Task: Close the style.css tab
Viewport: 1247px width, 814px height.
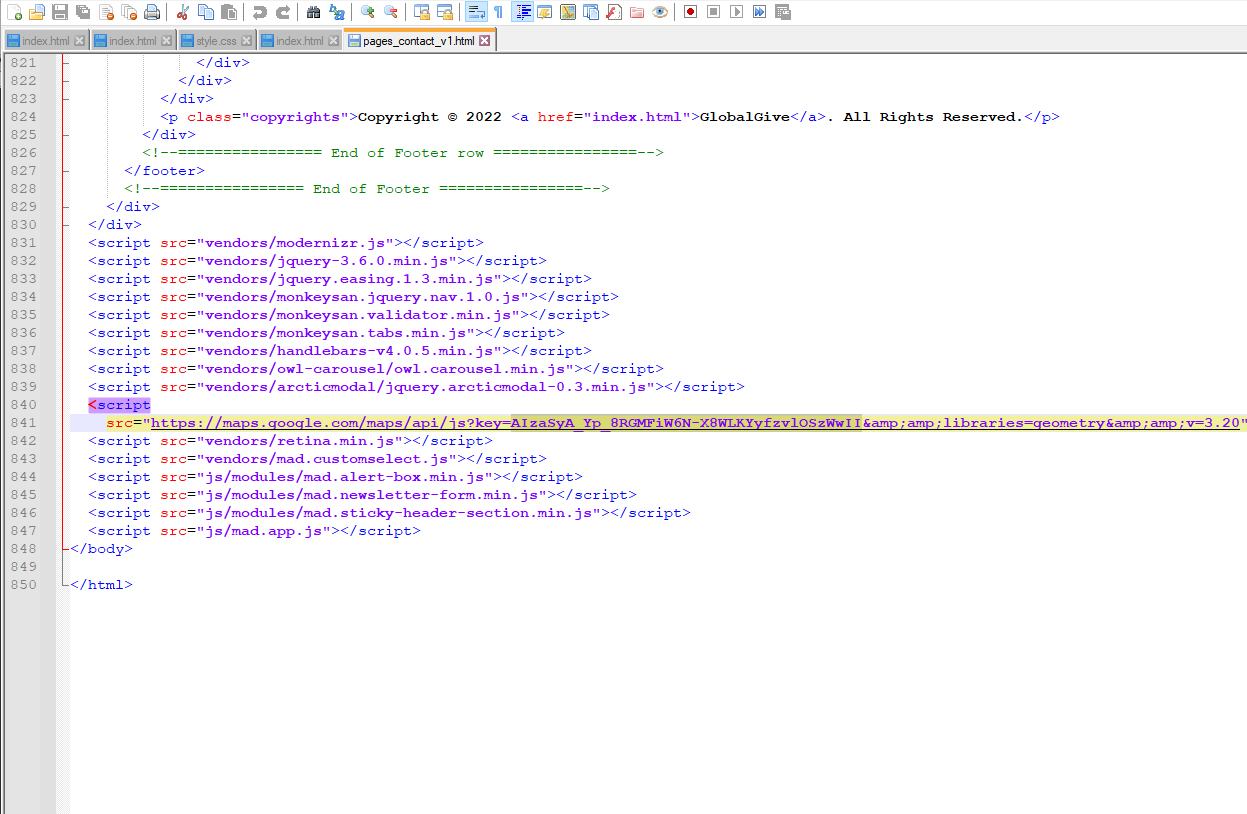Action: coord(248,41)
